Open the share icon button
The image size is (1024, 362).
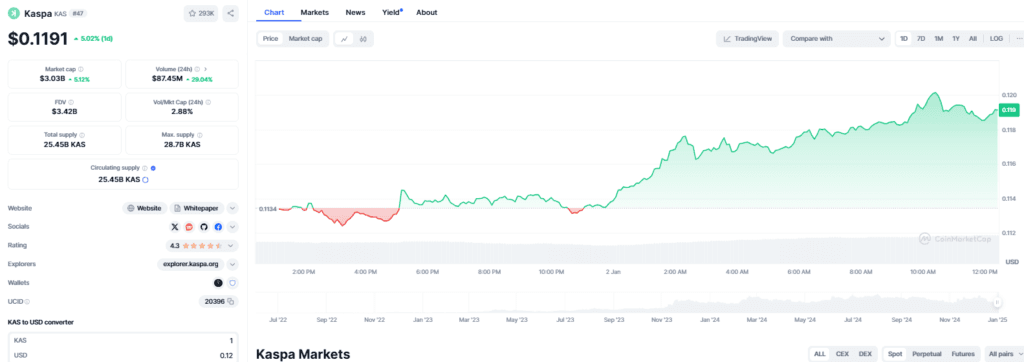pyautogui.click(x=231, y=13)
